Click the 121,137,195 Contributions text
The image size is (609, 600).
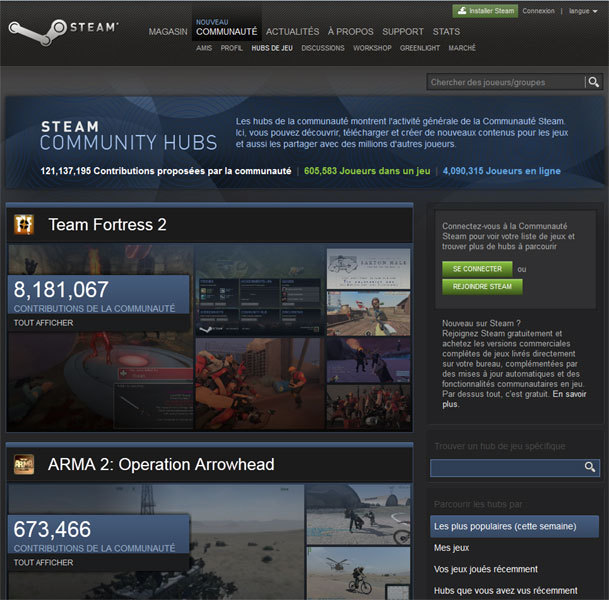click(x=166, y=171)
